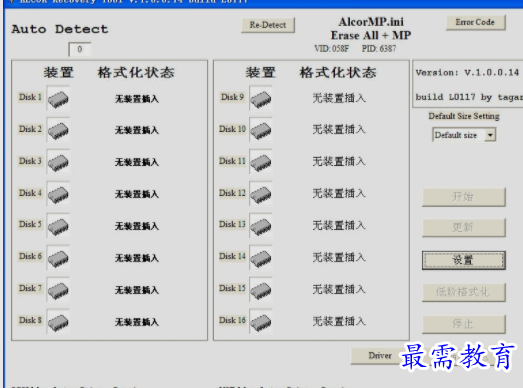Select the Disk 16 label
This screenshot has width=523, height=388.
click(x=232, y=320)
